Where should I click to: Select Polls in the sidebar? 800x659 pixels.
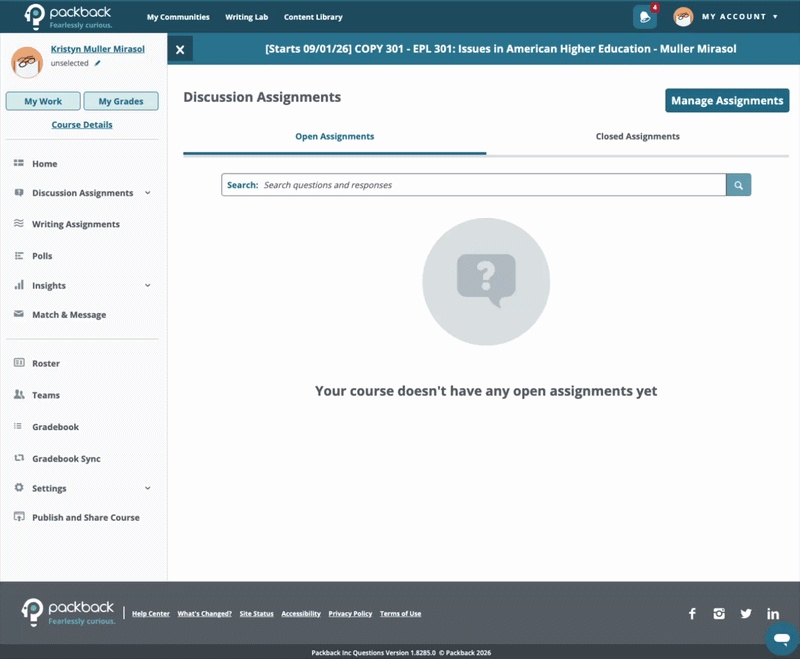(x=42, y=256)
